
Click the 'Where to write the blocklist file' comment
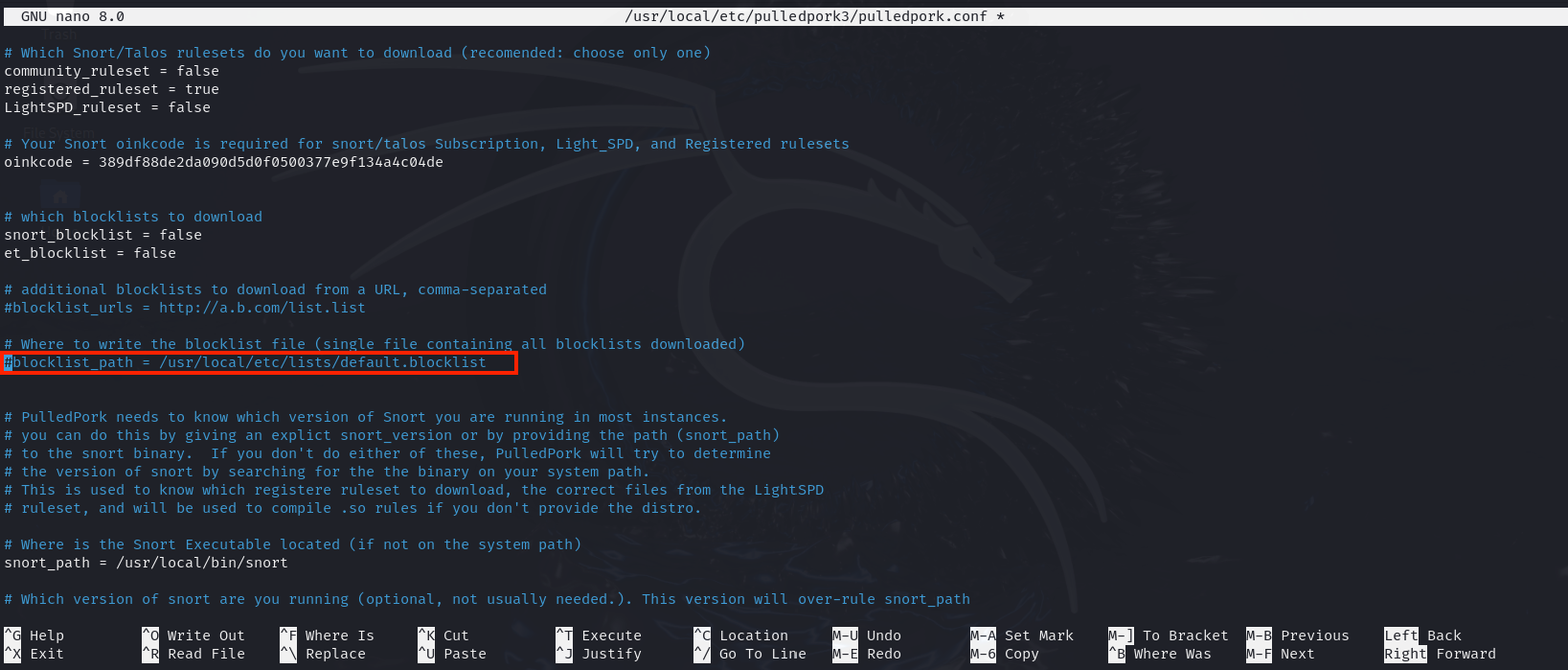click(x=375, y=344)
